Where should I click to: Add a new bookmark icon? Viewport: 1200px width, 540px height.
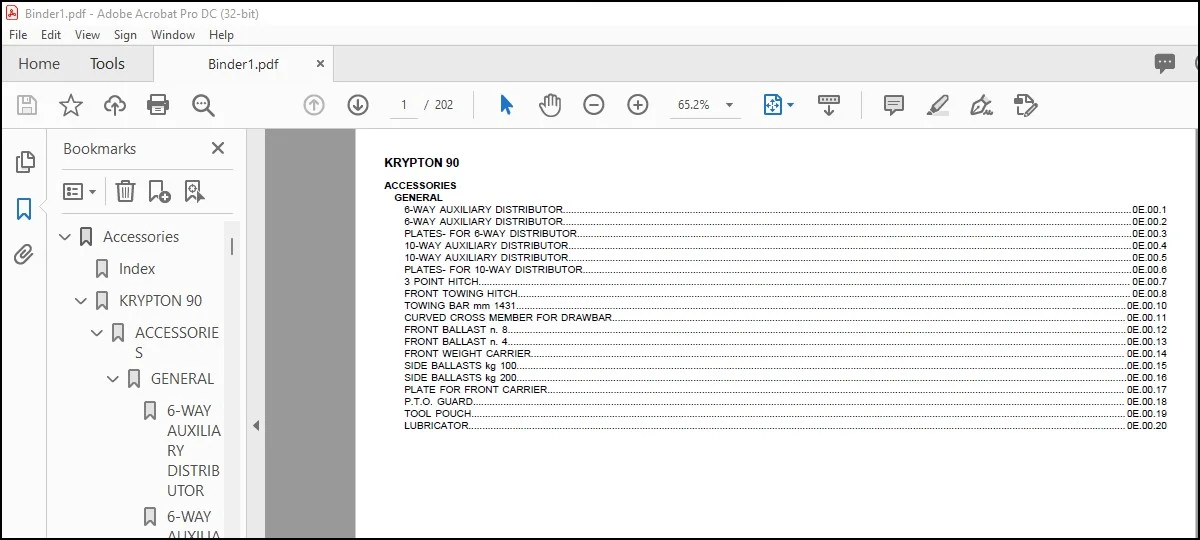[x=159, y=191]
